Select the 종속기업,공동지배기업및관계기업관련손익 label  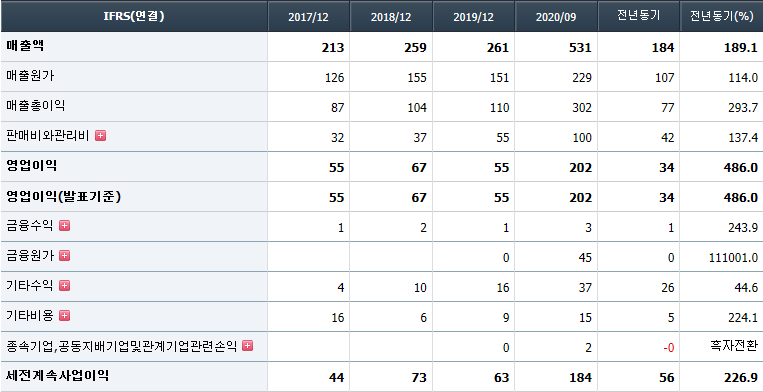122,346
